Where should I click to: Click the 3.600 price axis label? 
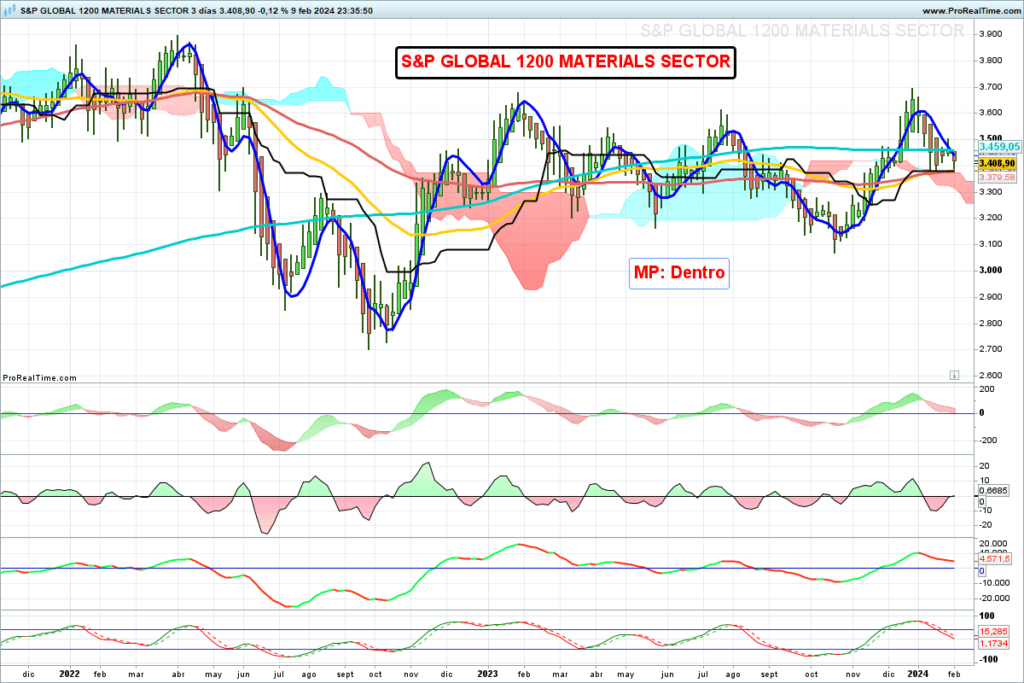991,112
